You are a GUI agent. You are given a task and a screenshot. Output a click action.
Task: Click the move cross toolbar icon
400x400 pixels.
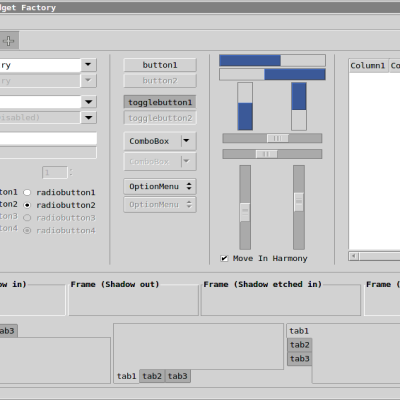8,41
